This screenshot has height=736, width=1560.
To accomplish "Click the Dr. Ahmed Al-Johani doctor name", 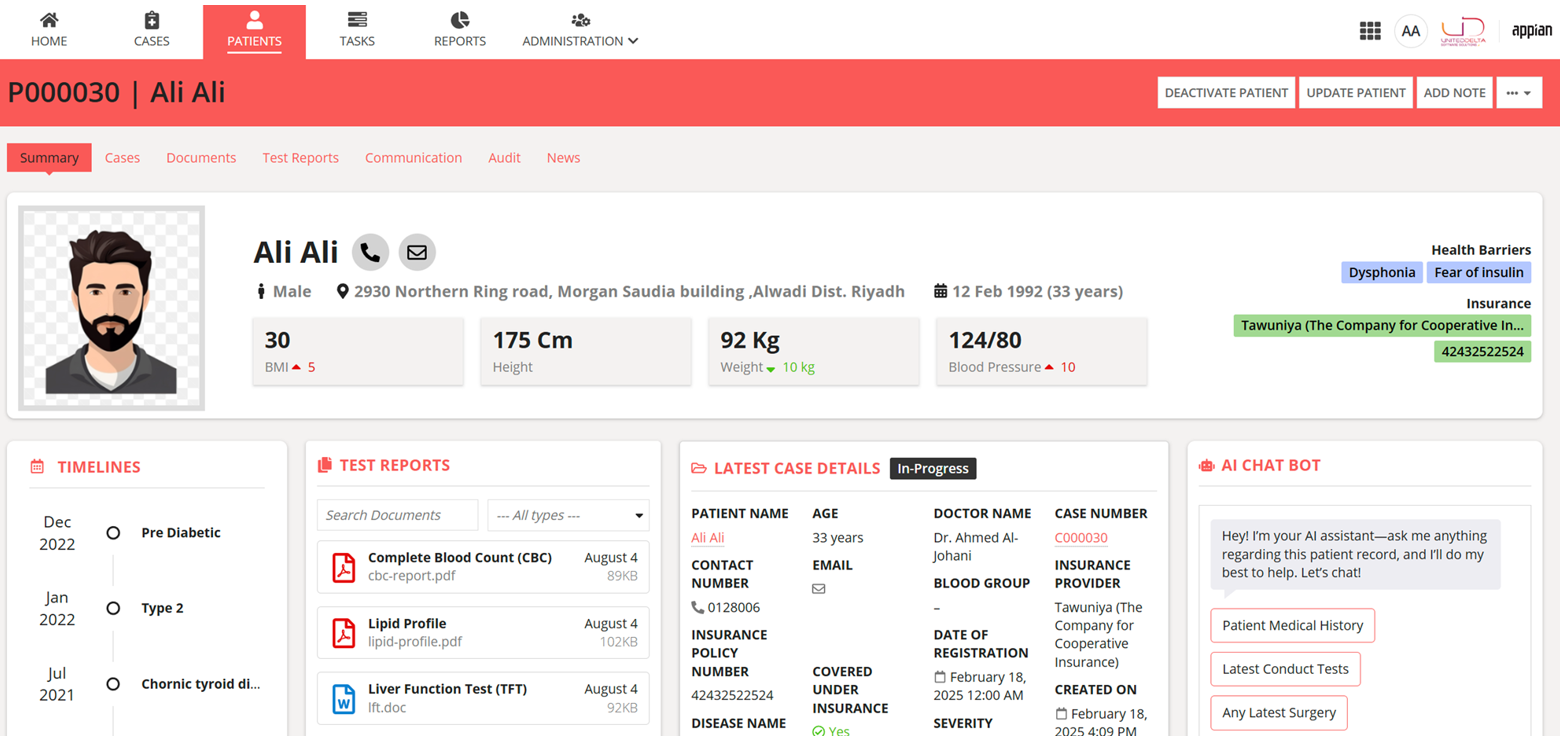I will tap(976, 547).
